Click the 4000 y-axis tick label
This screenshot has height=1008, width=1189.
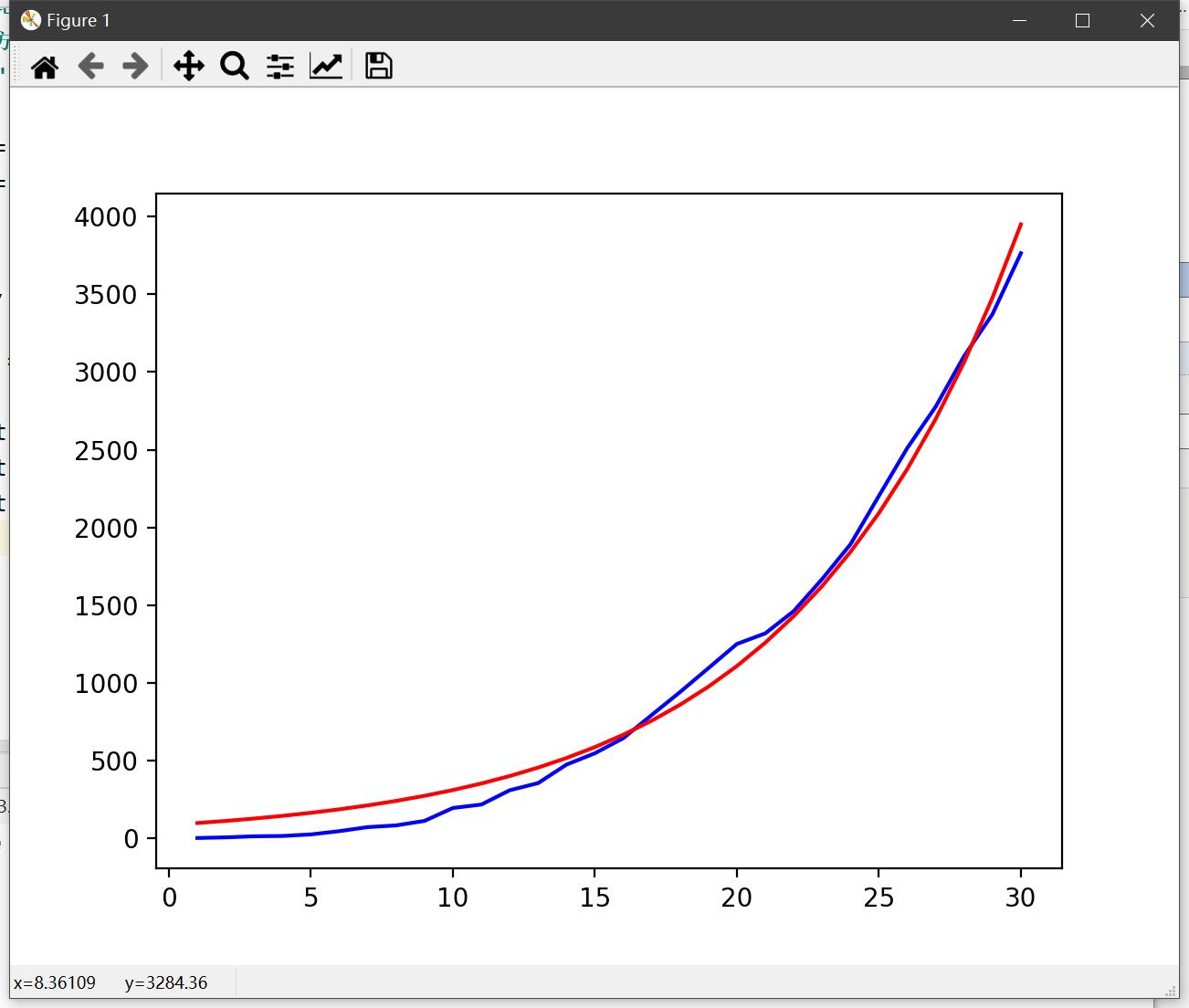[x=105, y=217]
